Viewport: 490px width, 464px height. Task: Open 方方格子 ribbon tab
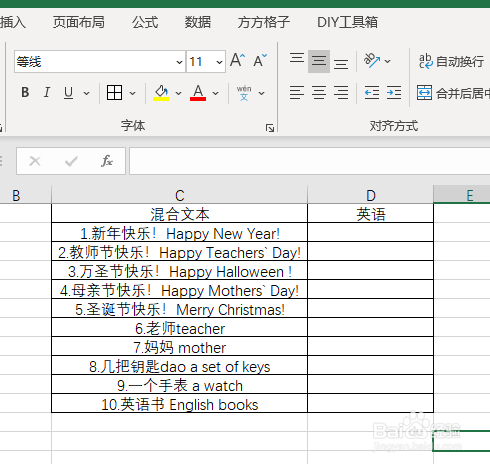tap(264, 22)
